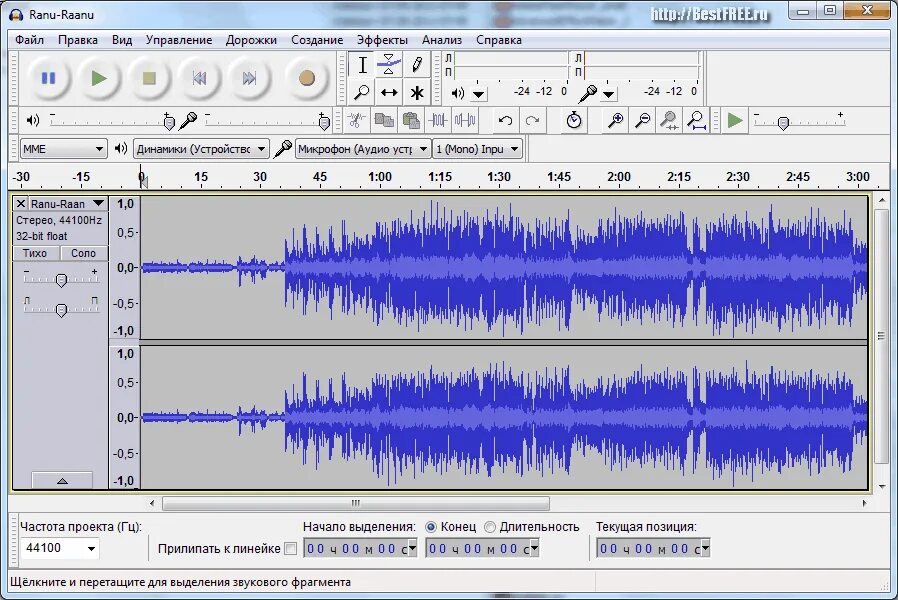Zoom out with the minus magnifier
898x600 pixels.
(643, 120)
